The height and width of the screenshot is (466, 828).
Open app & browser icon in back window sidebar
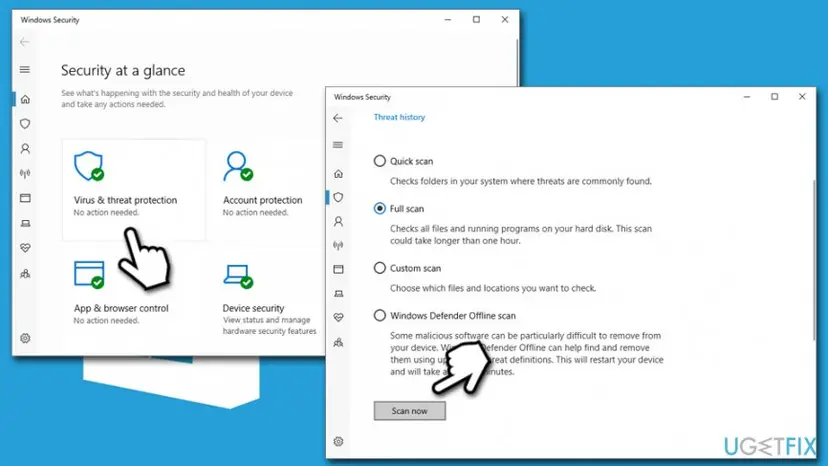point(25,198)
